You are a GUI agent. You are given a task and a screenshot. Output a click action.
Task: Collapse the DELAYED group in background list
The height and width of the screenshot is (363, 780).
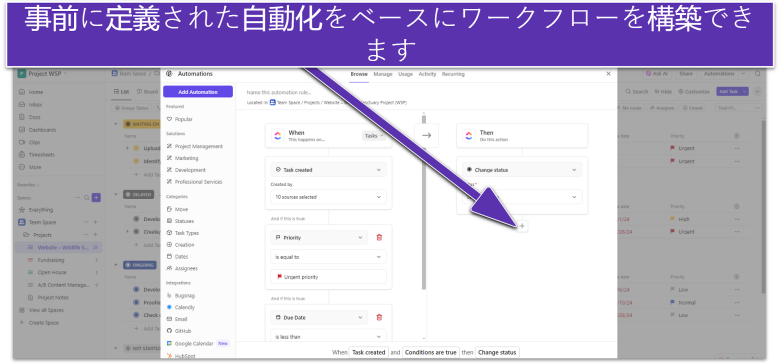(116, 194)
